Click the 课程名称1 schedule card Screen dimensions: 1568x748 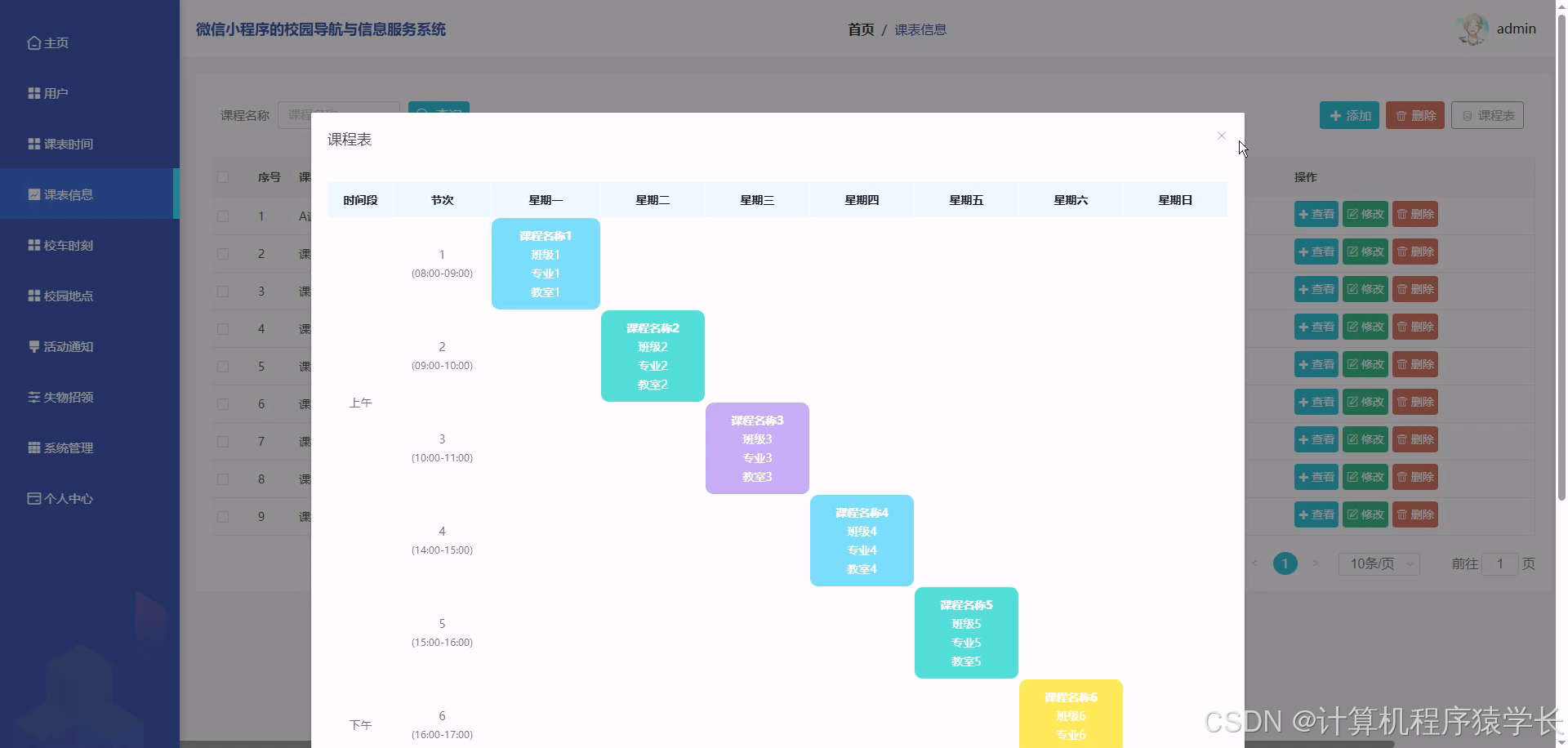click(x=546, y=264)
